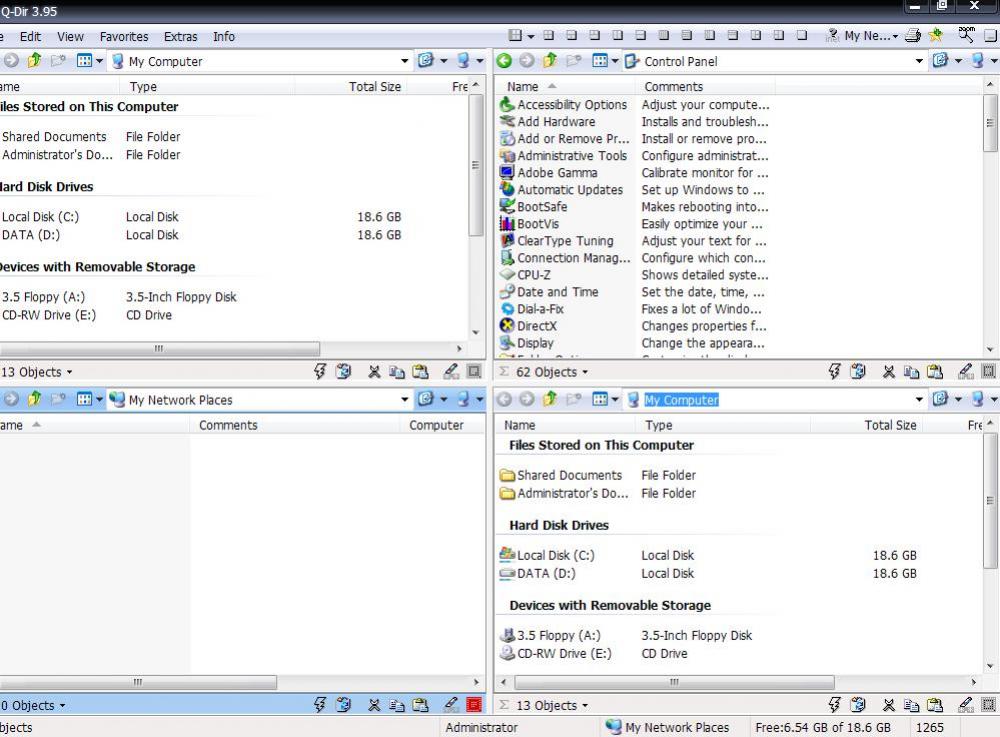This screenshot has width=1000, height=737.
Task: Click paste icon in bottom-right pane status bar
Action: point(934,705)
